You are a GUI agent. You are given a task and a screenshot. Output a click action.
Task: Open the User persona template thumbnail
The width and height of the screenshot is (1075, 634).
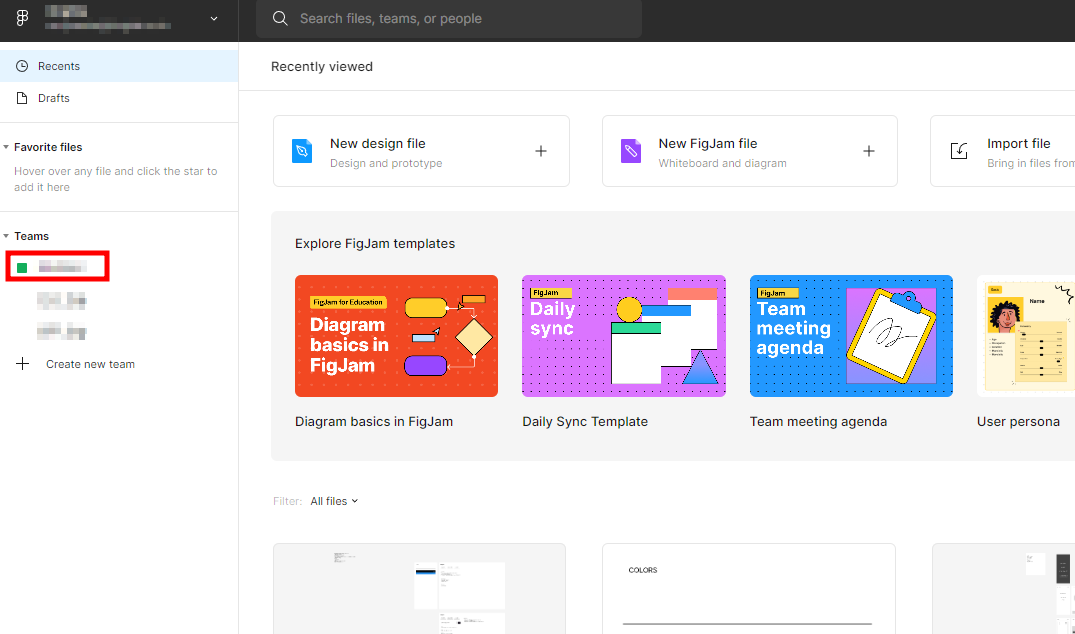[x=1026, y=336]
